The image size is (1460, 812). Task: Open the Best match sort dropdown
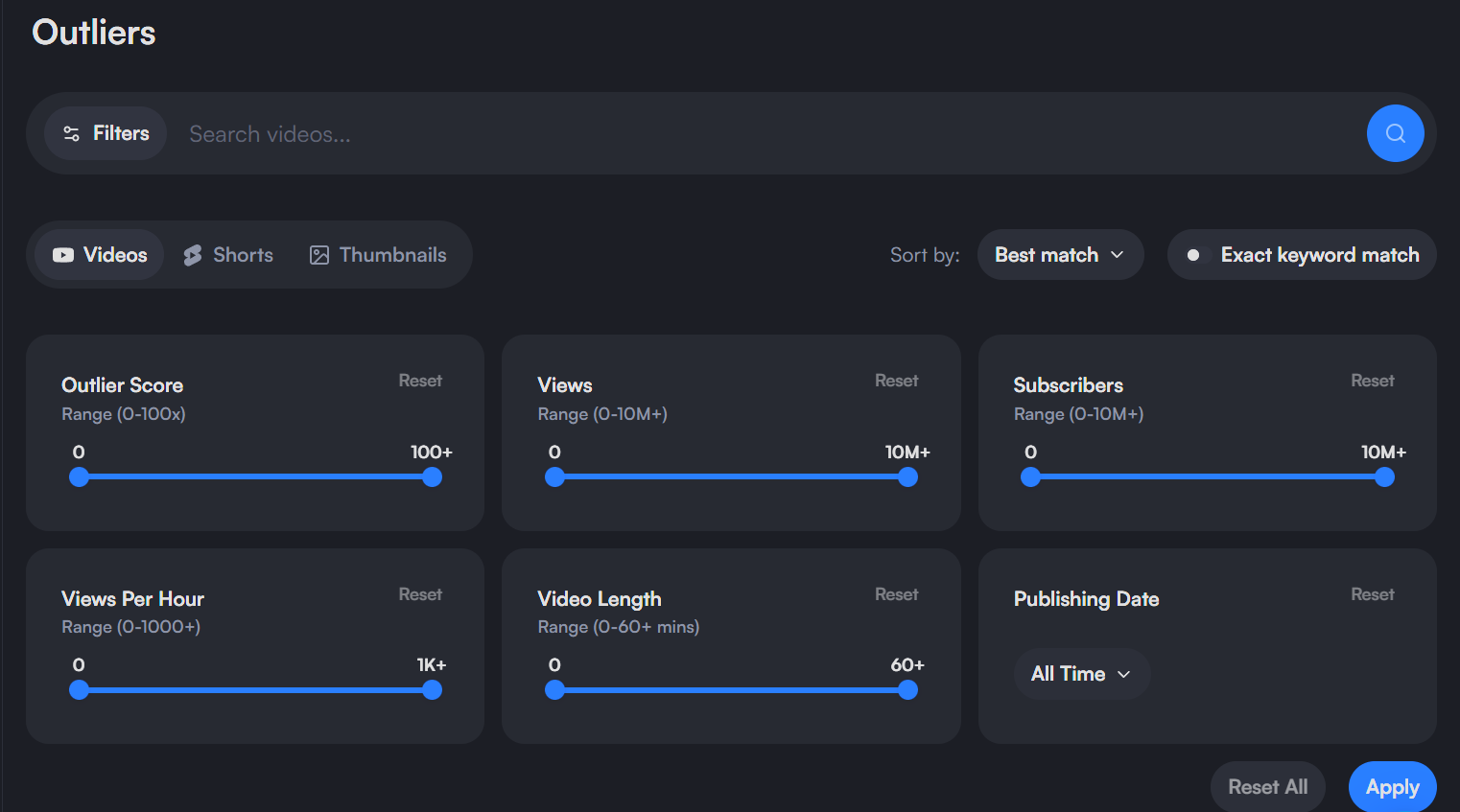point(1060,254)
